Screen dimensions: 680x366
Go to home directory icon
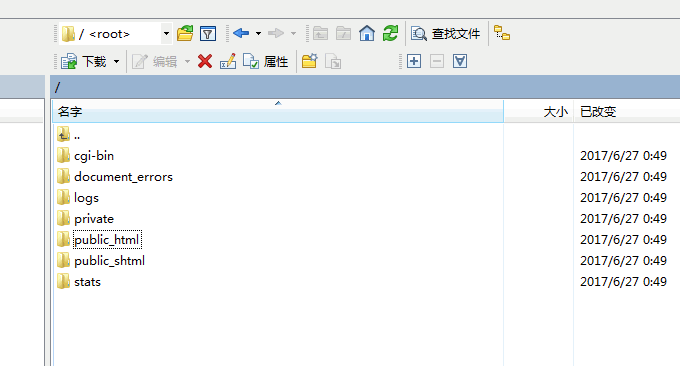(x=367, y=33)
